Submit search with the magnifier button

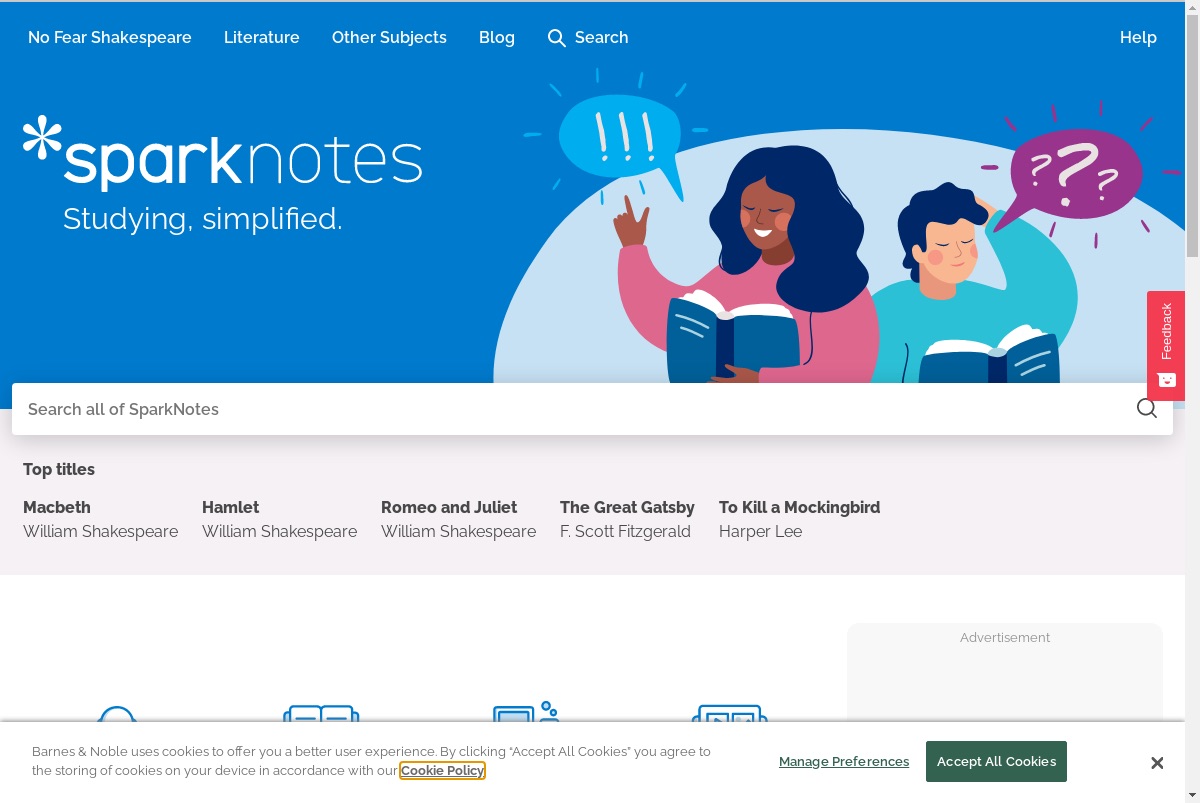point(1147,409)
